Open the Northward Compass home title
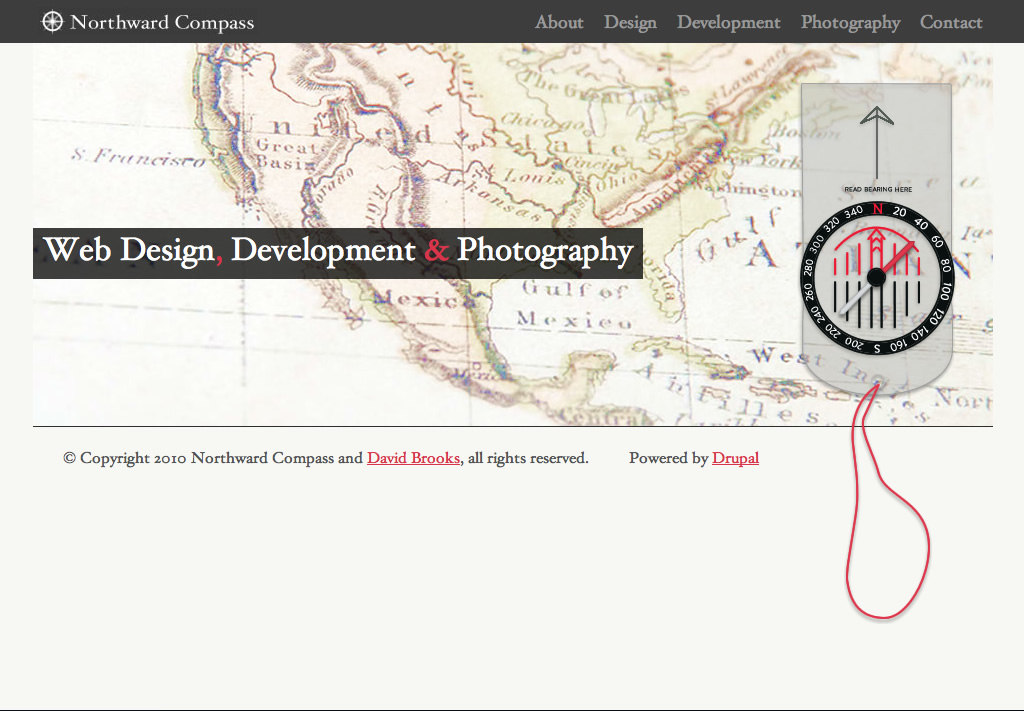 [162, 22]
